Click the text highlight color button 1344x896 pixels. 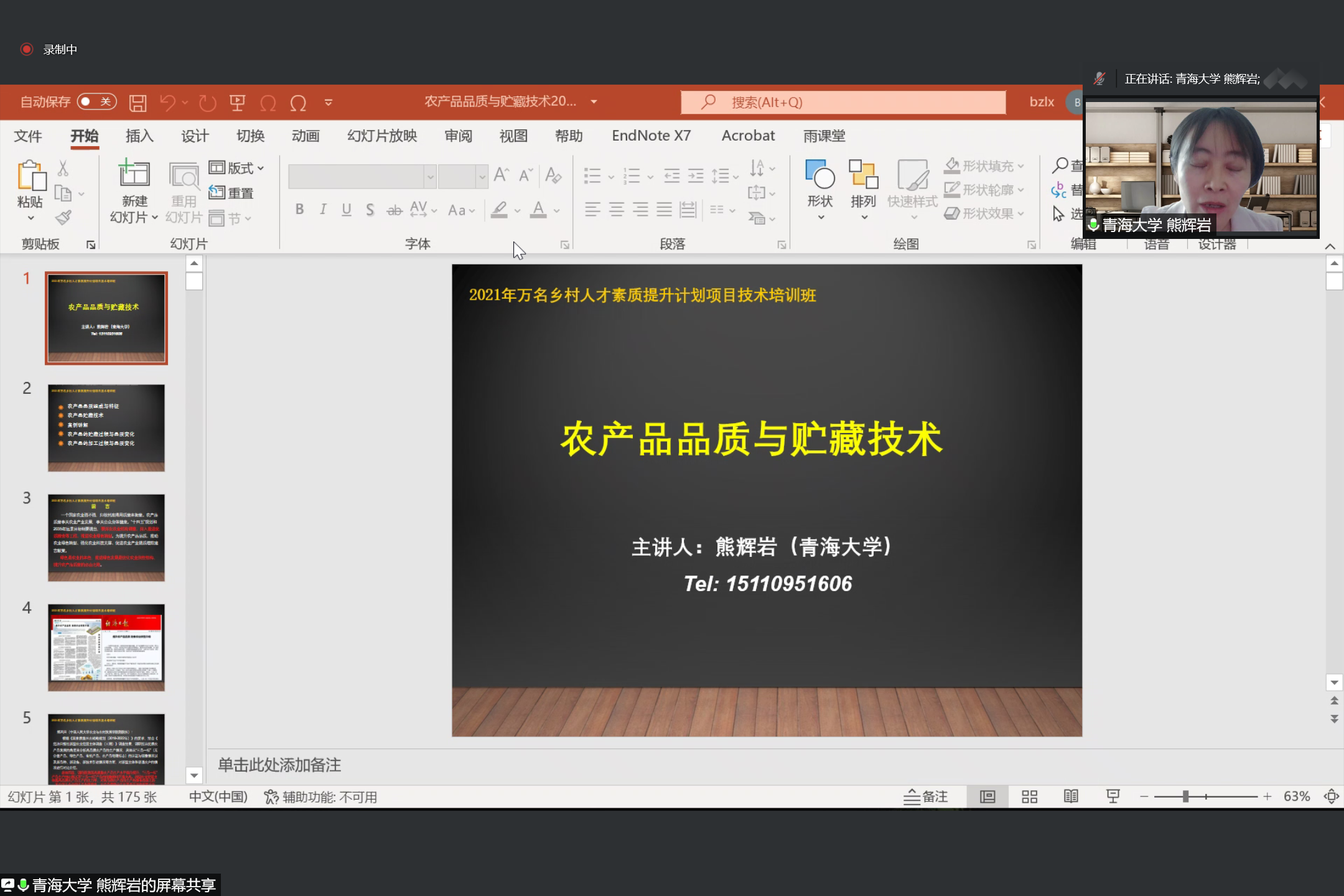point(499,210)
